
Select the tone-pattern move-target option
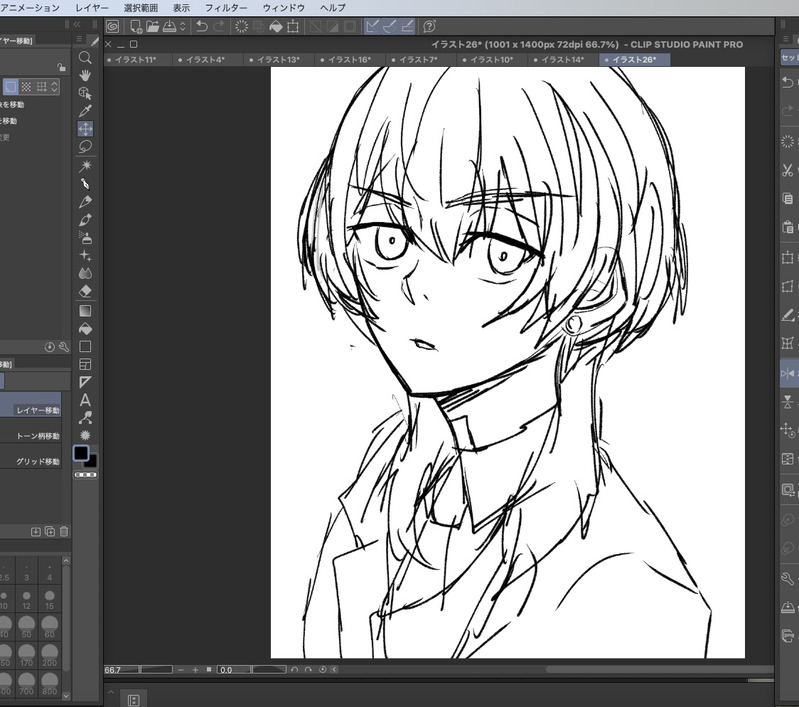coord(26,87)
